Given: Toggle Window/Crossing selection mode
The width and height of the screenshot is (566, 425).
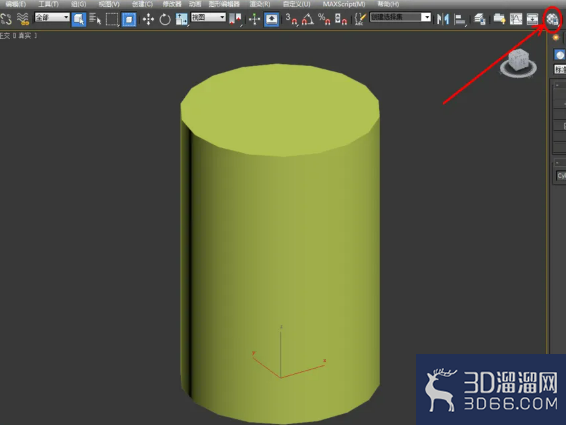Looking at the screenshot, I should (x=129, y=19).
